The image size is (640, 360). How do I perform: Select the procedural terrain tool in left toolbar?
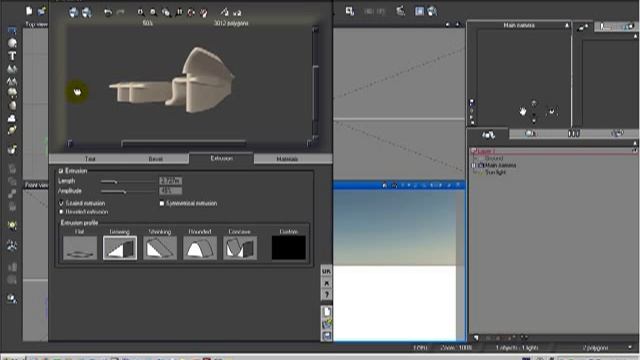tap(12, 81)
